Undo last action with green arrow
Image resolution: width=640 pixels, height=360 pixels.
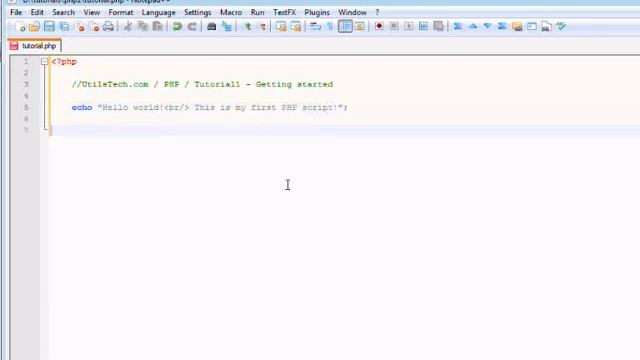pos(177,27)
